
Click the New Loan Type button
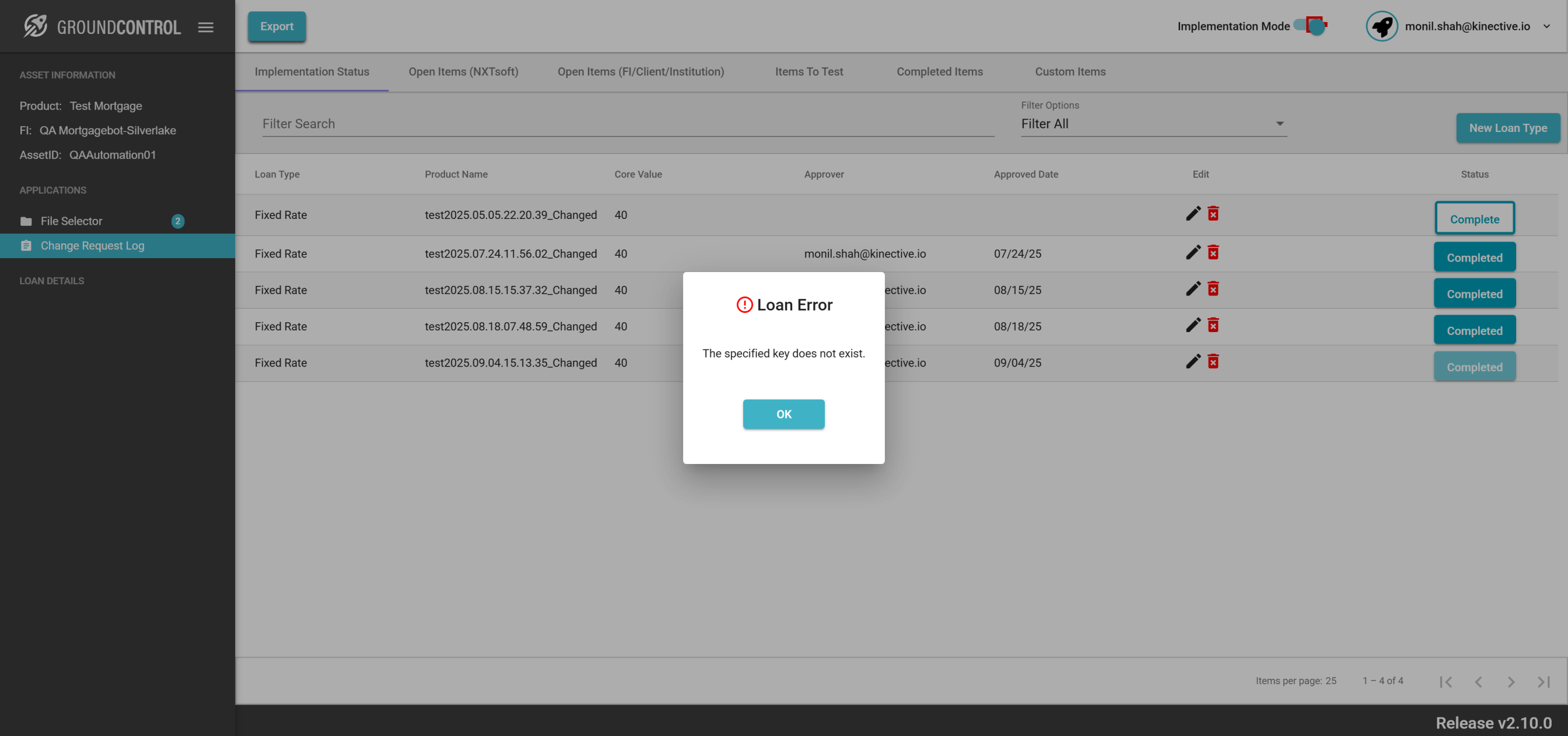pyautogui.click(x=1507, y=128)
